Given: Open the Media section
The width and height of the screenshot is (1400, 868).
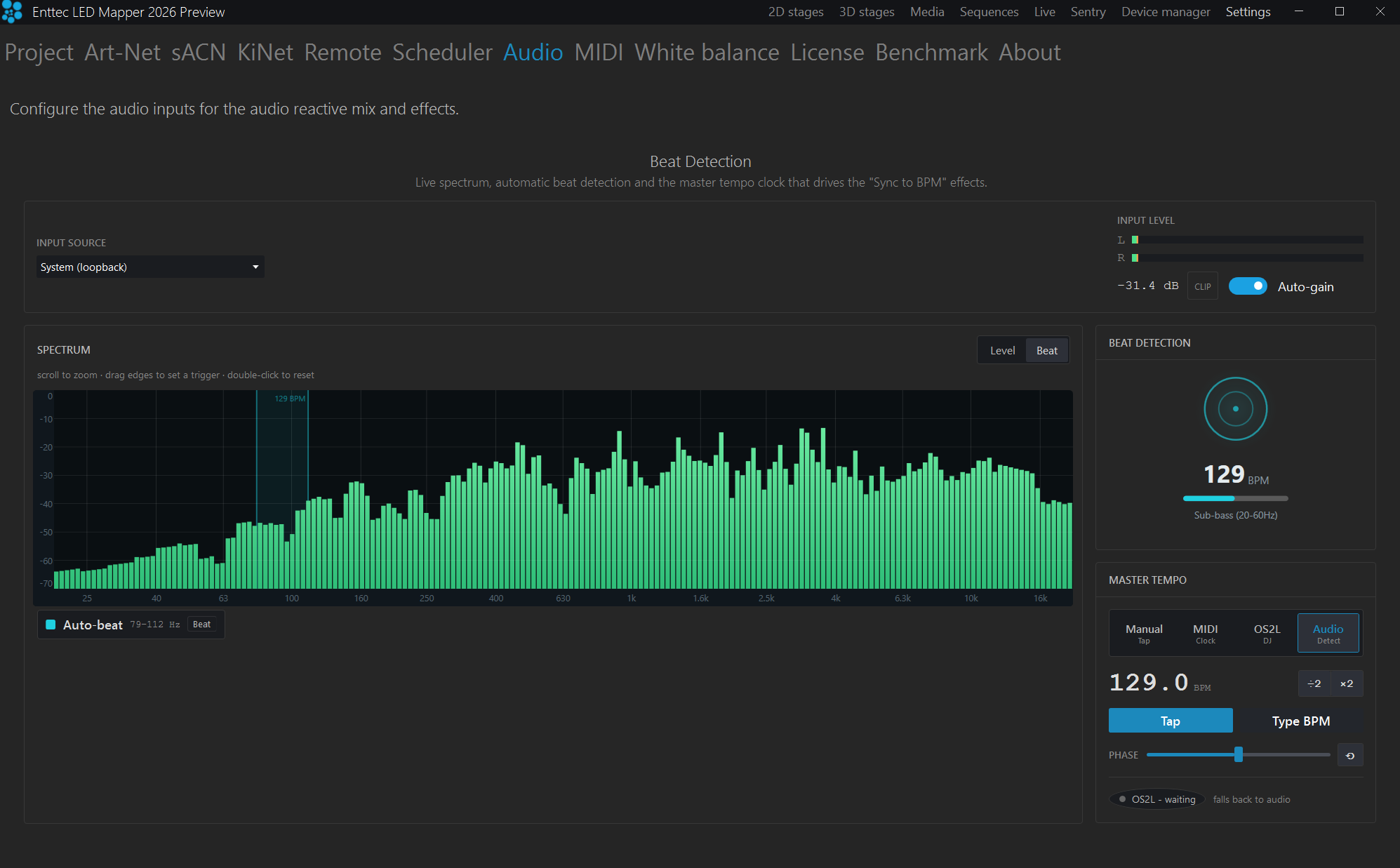Looking at the screenshot, I should click(927, 12).
